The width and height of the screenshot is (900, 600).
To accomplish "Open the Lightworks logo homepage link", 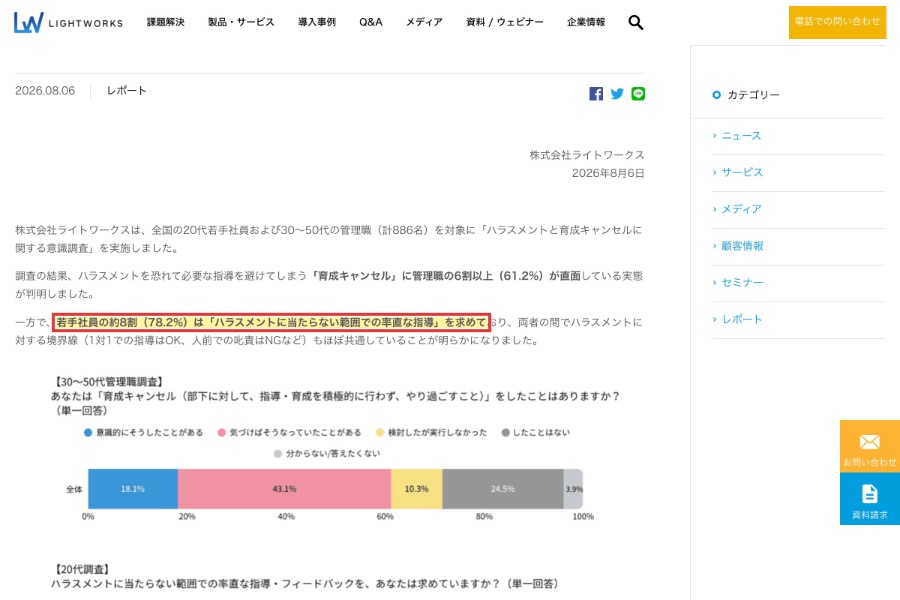I will coord(68,22).
